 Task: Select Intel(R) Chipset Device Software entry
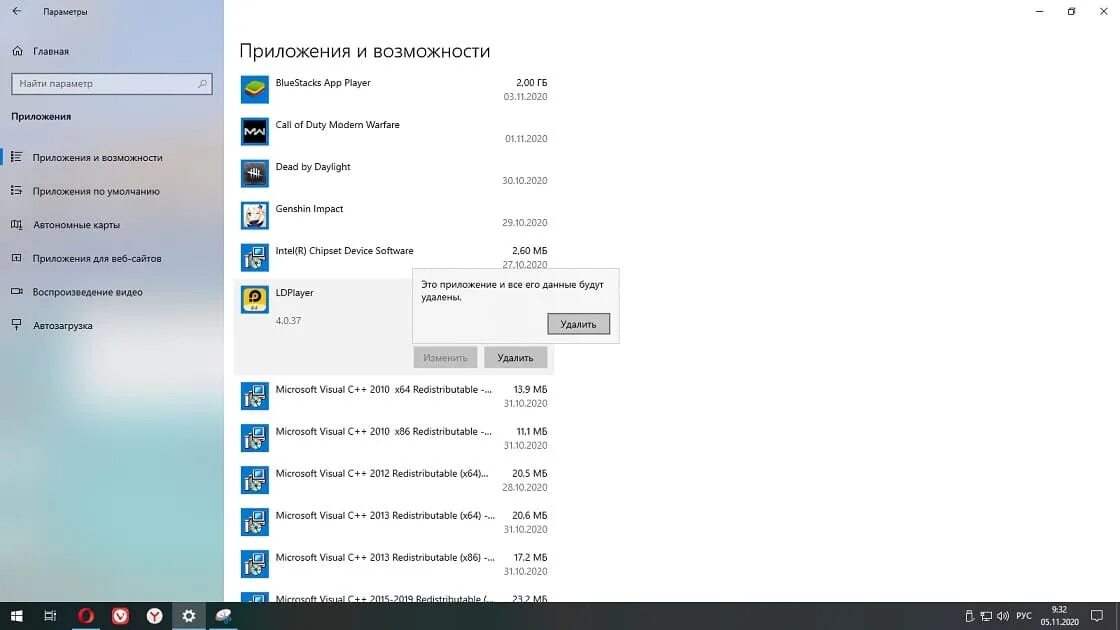[394, 257]
